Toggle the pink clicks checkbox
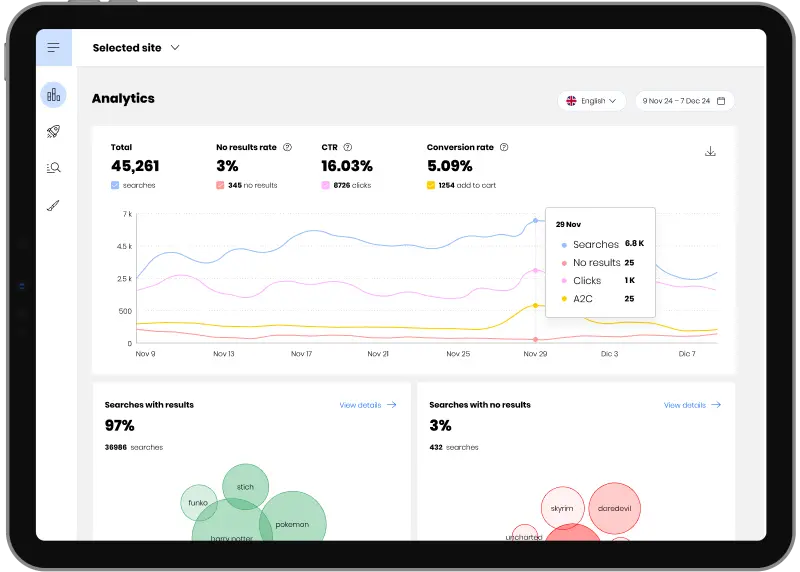Screen dimensions: 800x572 326,185
